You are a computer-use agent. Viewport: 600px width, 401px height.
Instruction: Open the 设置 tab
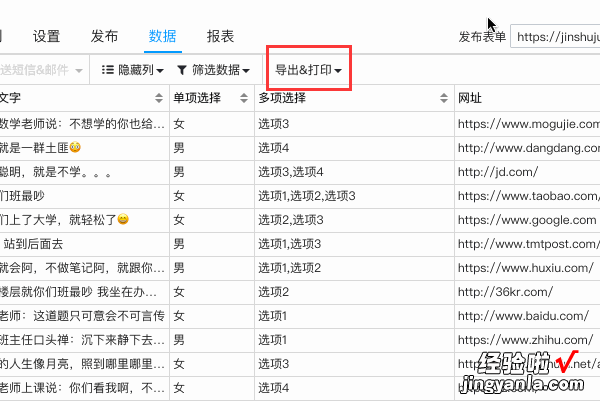tap(46, 36)
